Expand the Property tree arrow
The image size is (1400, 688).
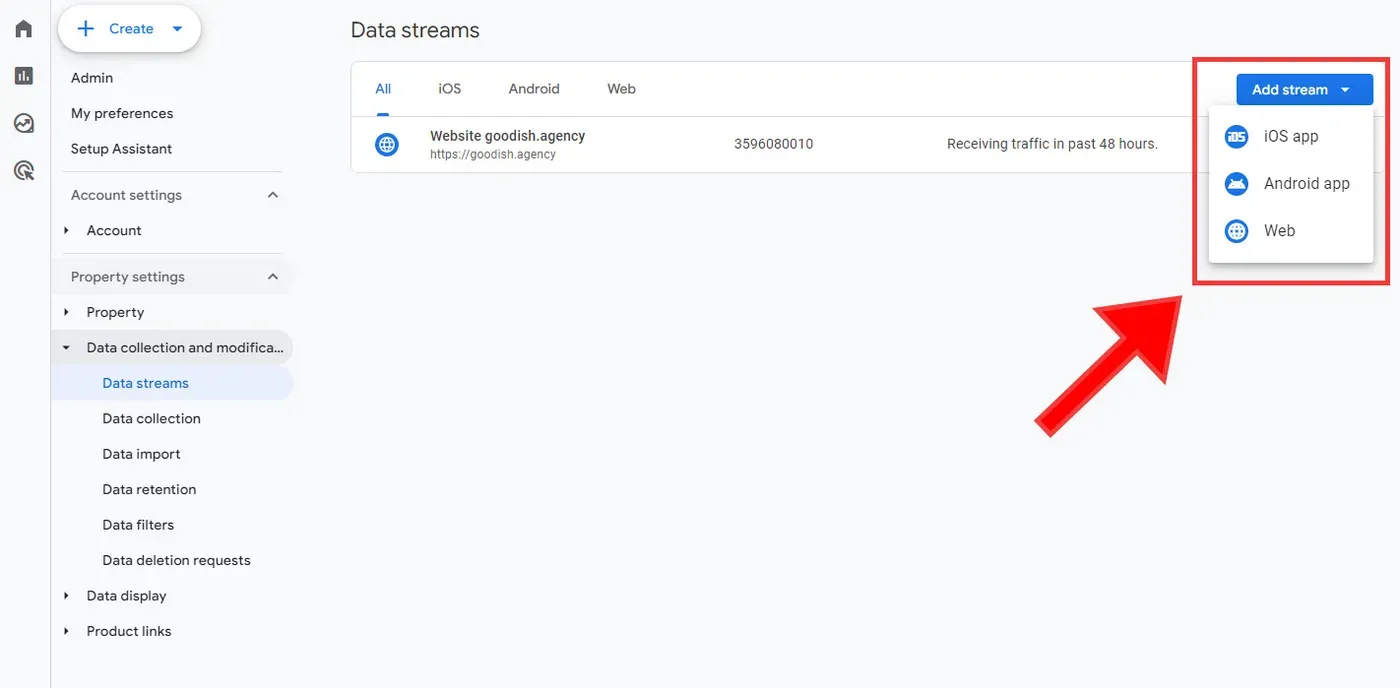(x=67, y=313)
